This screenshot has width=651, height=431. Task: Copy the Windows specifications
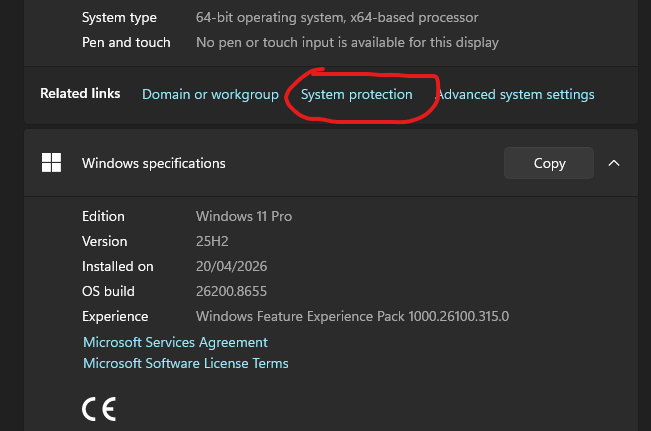click(549, 163)
